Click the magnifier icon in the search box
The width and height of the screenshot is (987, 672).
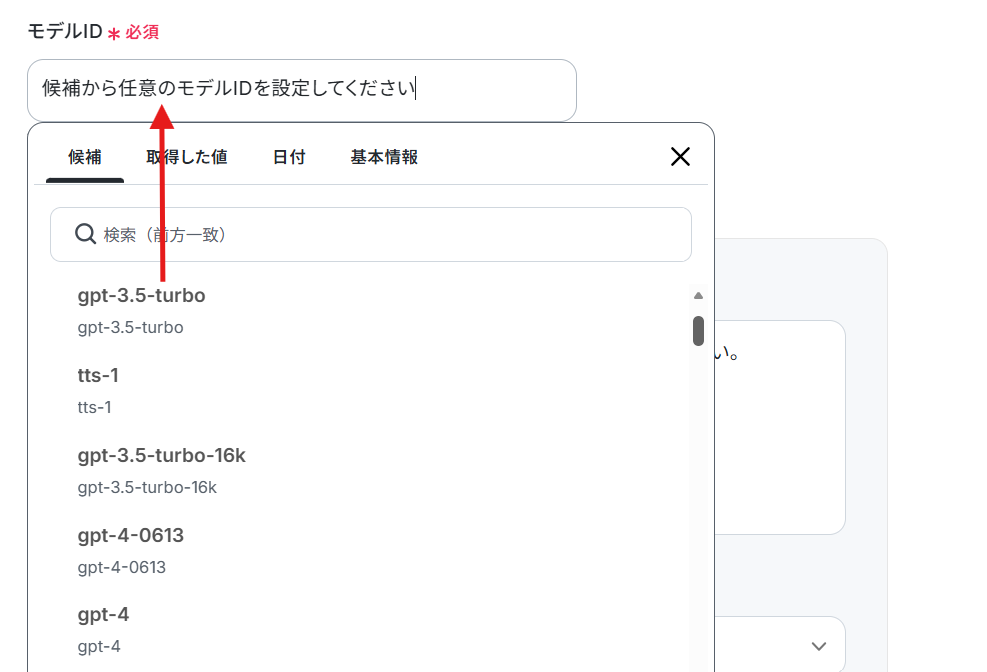tap(85, 234)
